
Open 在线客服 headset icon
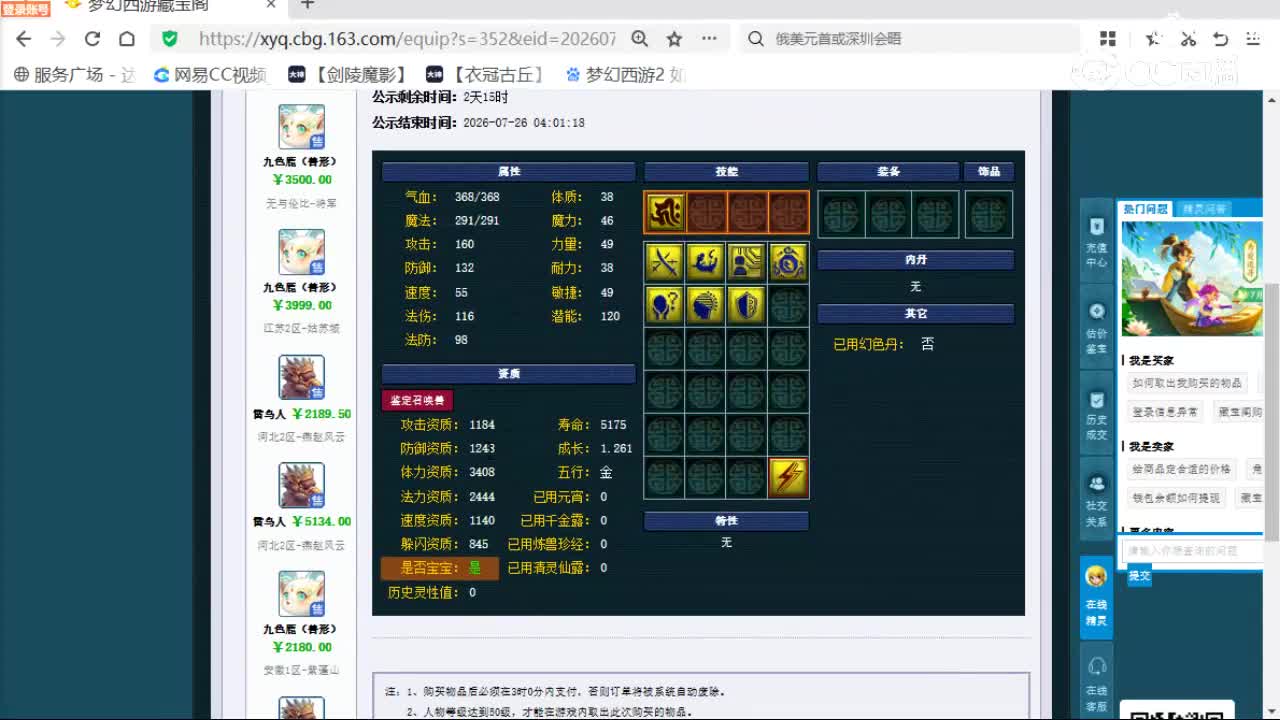(1096, 683)
